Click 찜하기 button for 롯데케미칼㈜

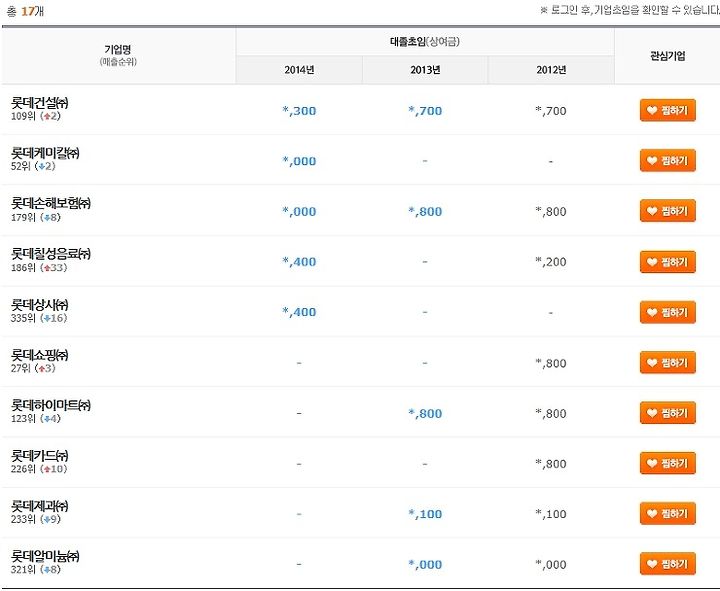[668, 161]
